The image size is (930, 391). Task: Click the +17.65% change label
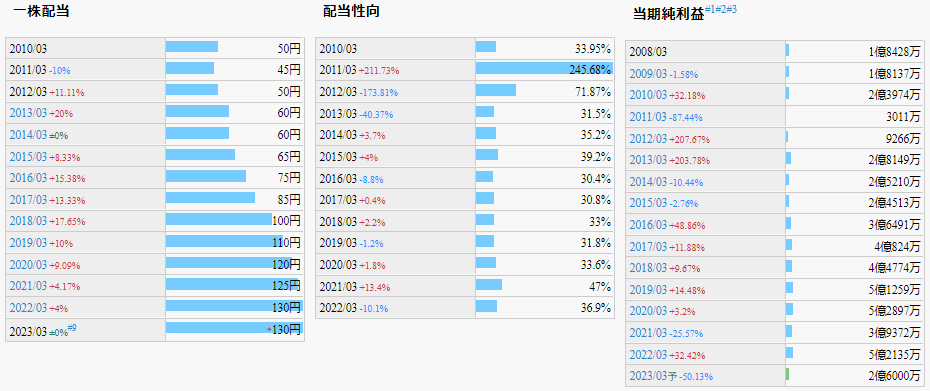(x=67, y=221)
